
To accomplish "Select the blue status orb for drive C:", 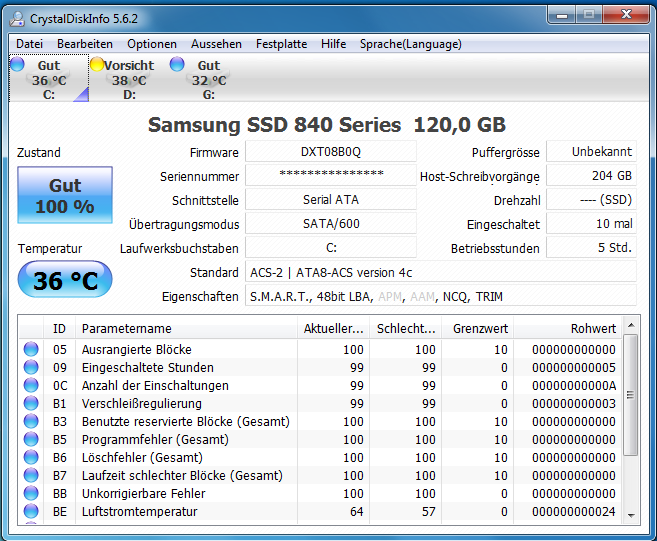I will point(17,65).
